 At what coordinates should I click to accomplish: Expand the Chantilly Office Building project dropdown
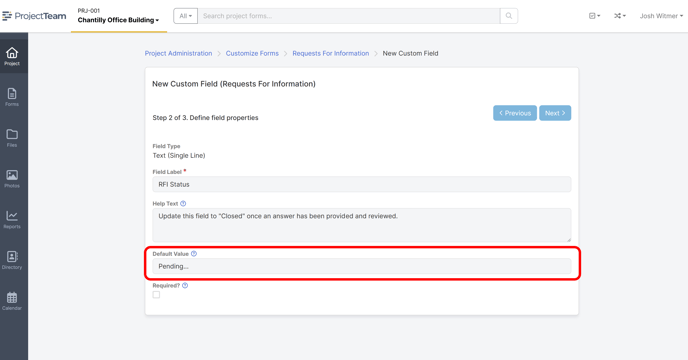coord(118,20)
